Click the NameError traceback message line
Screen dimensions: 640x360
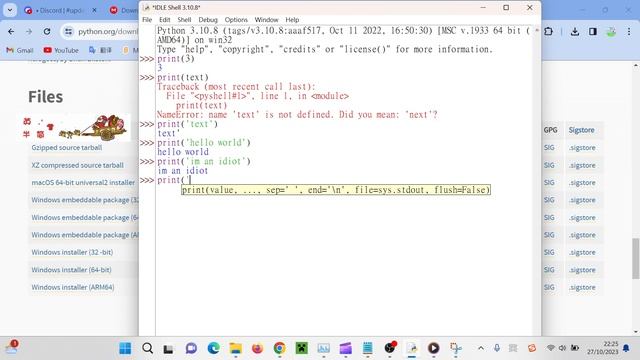(297, 115)
